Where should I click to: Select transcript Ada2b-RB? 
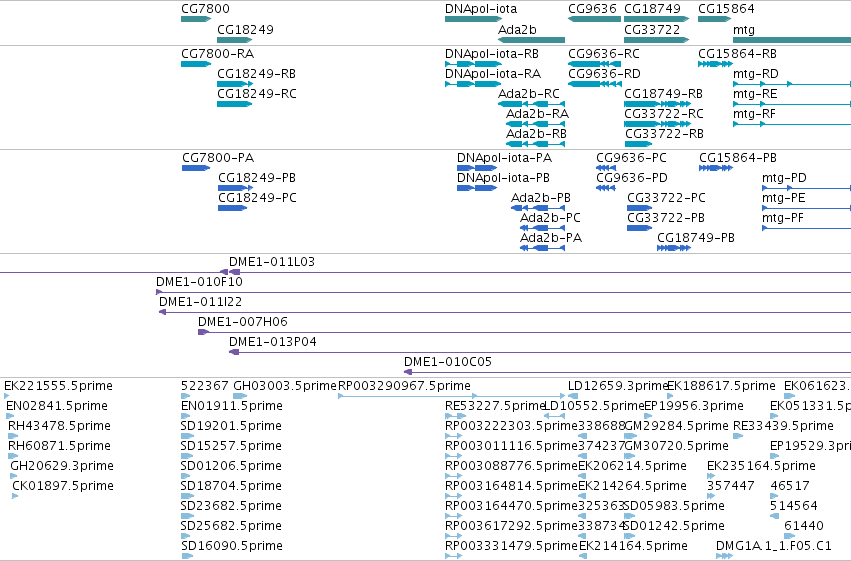click(x=535, y=144)
